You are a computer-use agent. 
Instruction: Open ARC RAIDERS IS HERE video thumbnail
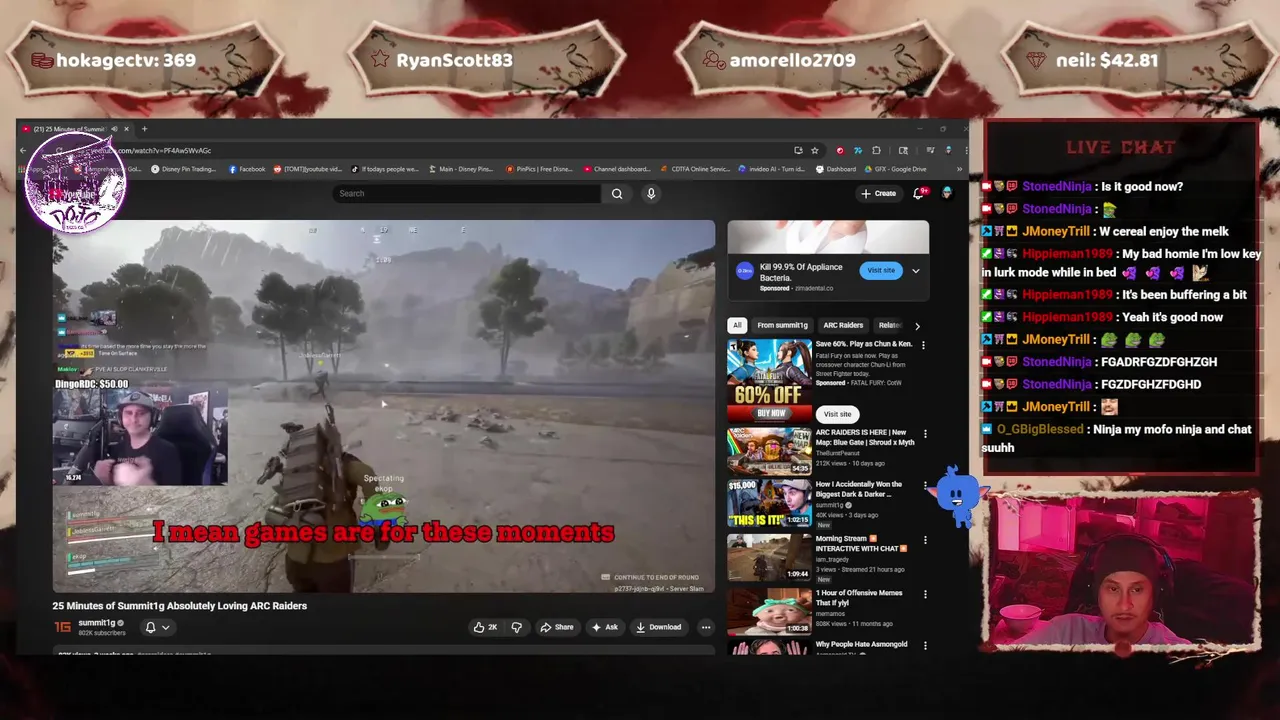[769, 450]
